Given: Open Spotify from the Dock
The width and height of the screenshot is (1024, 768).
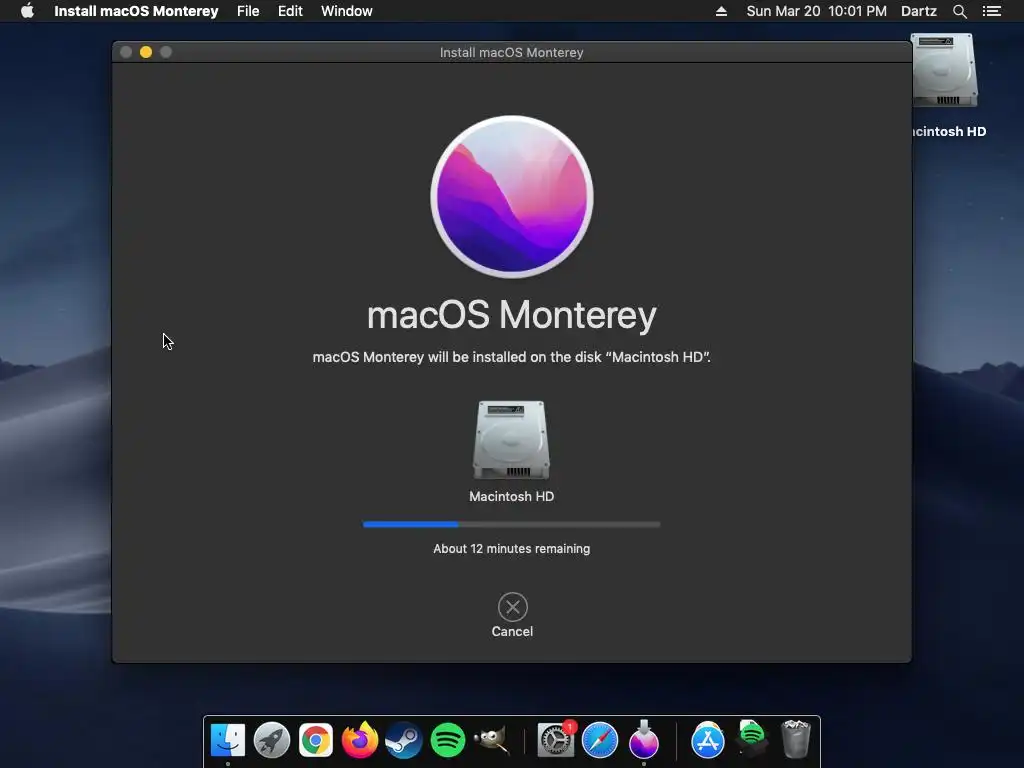Looking at the screenshot, I should [447, 740].
